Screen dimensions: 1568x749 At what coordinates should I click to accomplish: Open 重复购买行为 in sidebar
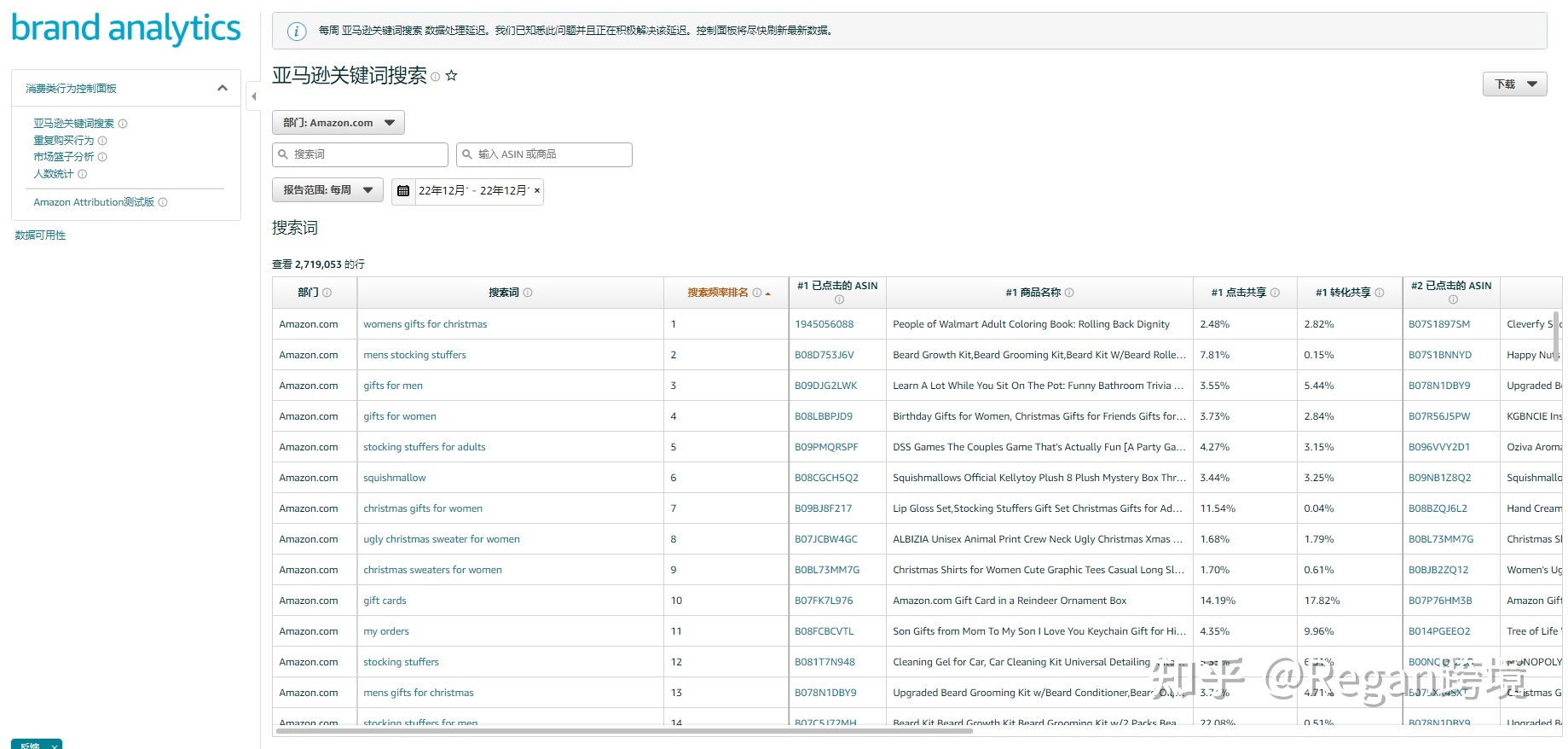[x=64, y=141]
